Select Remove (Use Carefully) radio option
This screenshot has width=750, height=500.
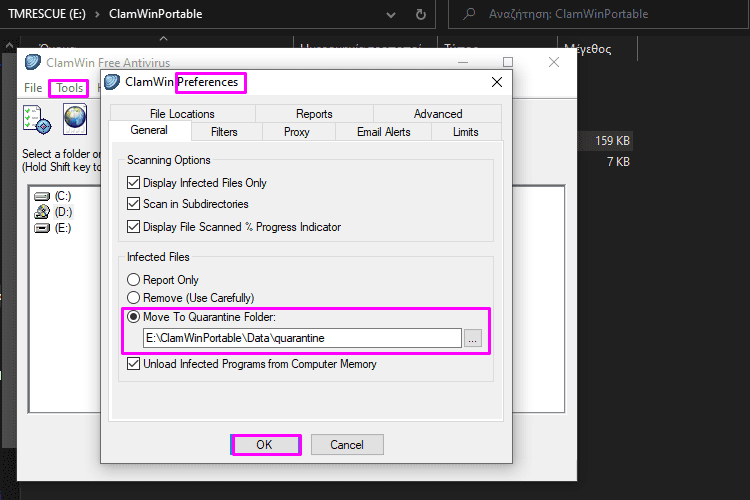point(133,298)
